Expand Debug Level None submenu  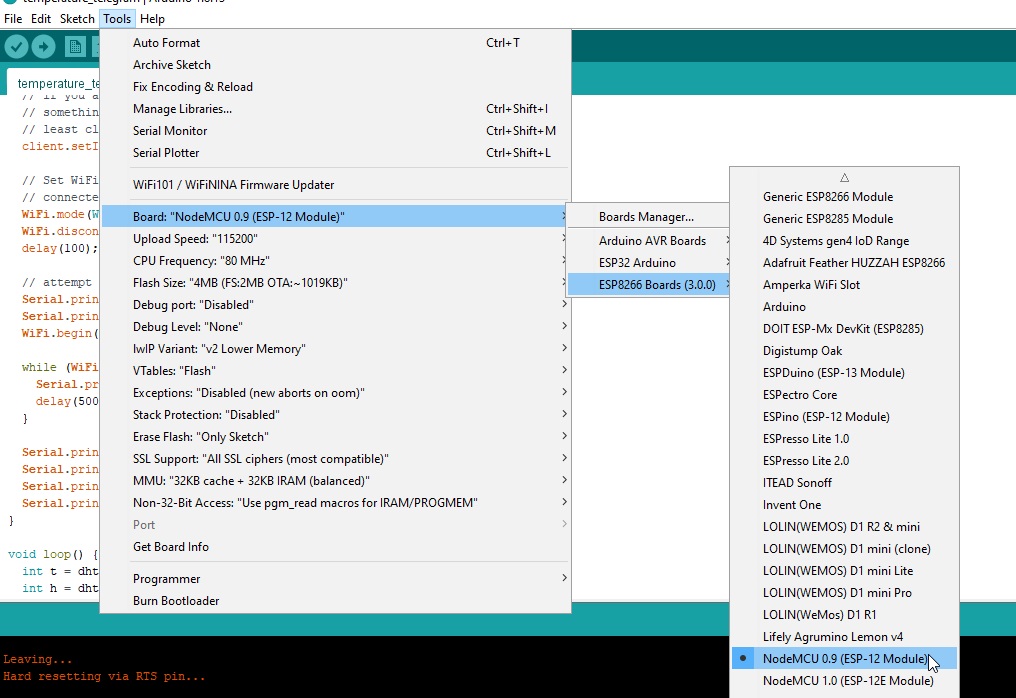click(x=336, y=327)
